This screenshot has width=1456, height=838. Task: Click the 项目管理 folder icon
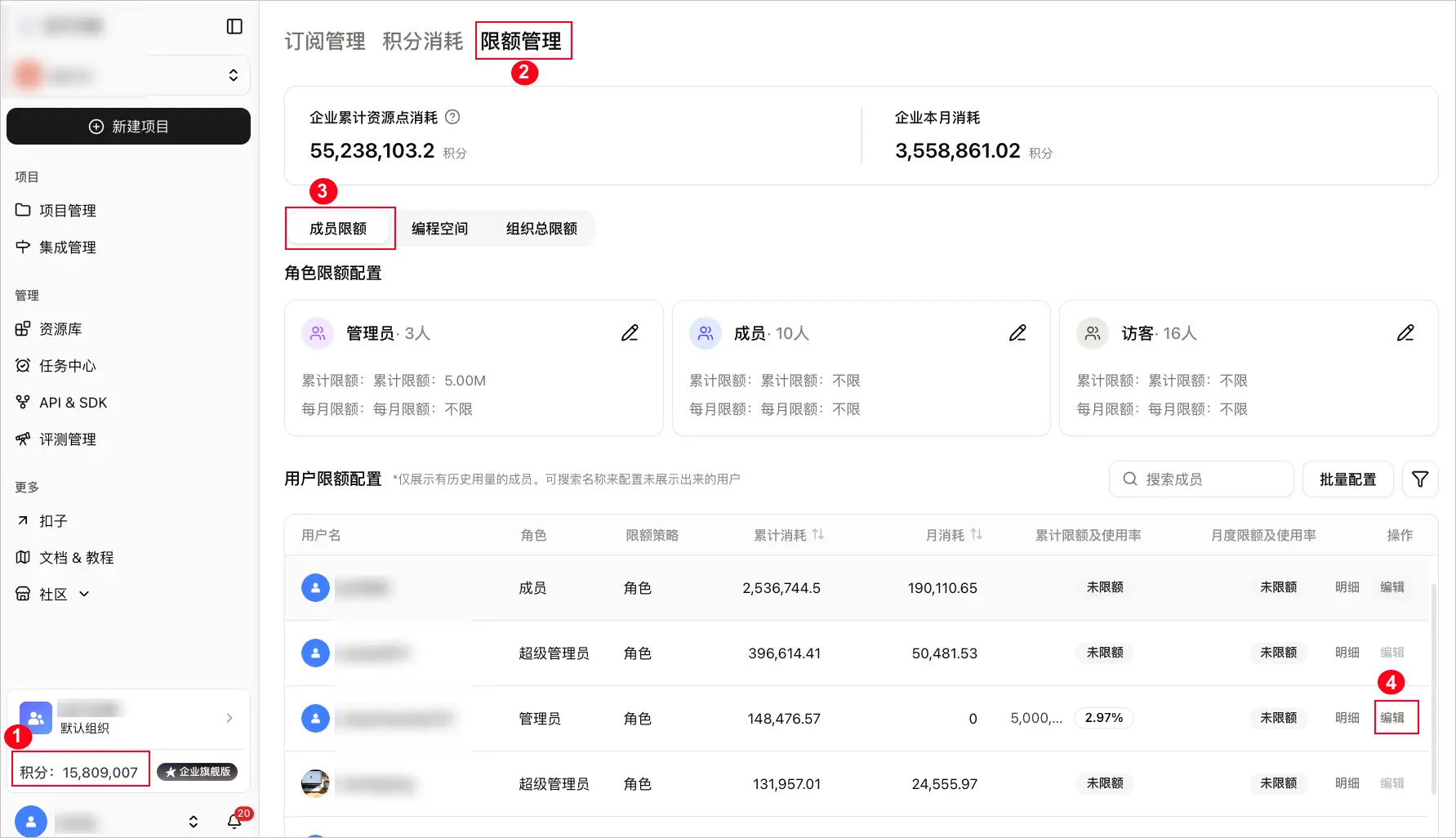[23, 210]
